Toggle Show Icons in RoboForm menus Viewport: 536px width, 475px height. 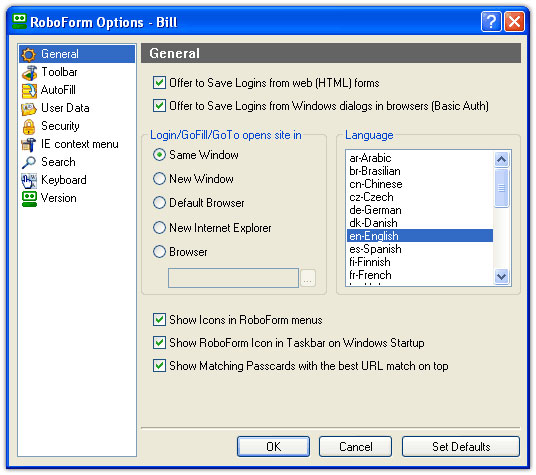tap(159, 320)
